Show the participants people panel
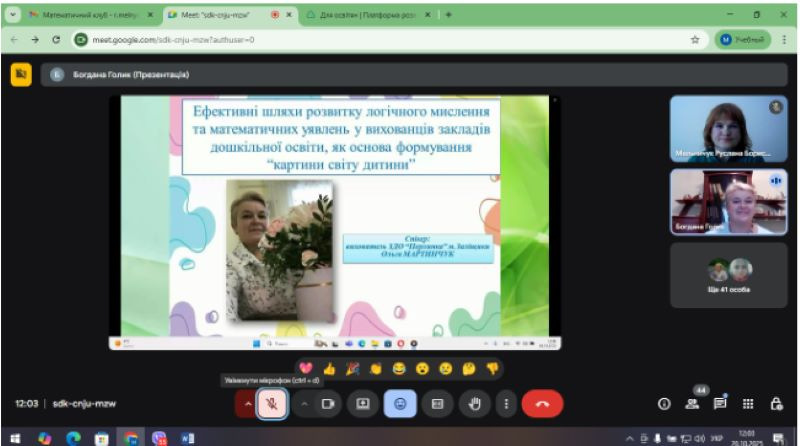The height and width of the screenshot is (446, 800). pyautogui.click(x=691, y=404)
